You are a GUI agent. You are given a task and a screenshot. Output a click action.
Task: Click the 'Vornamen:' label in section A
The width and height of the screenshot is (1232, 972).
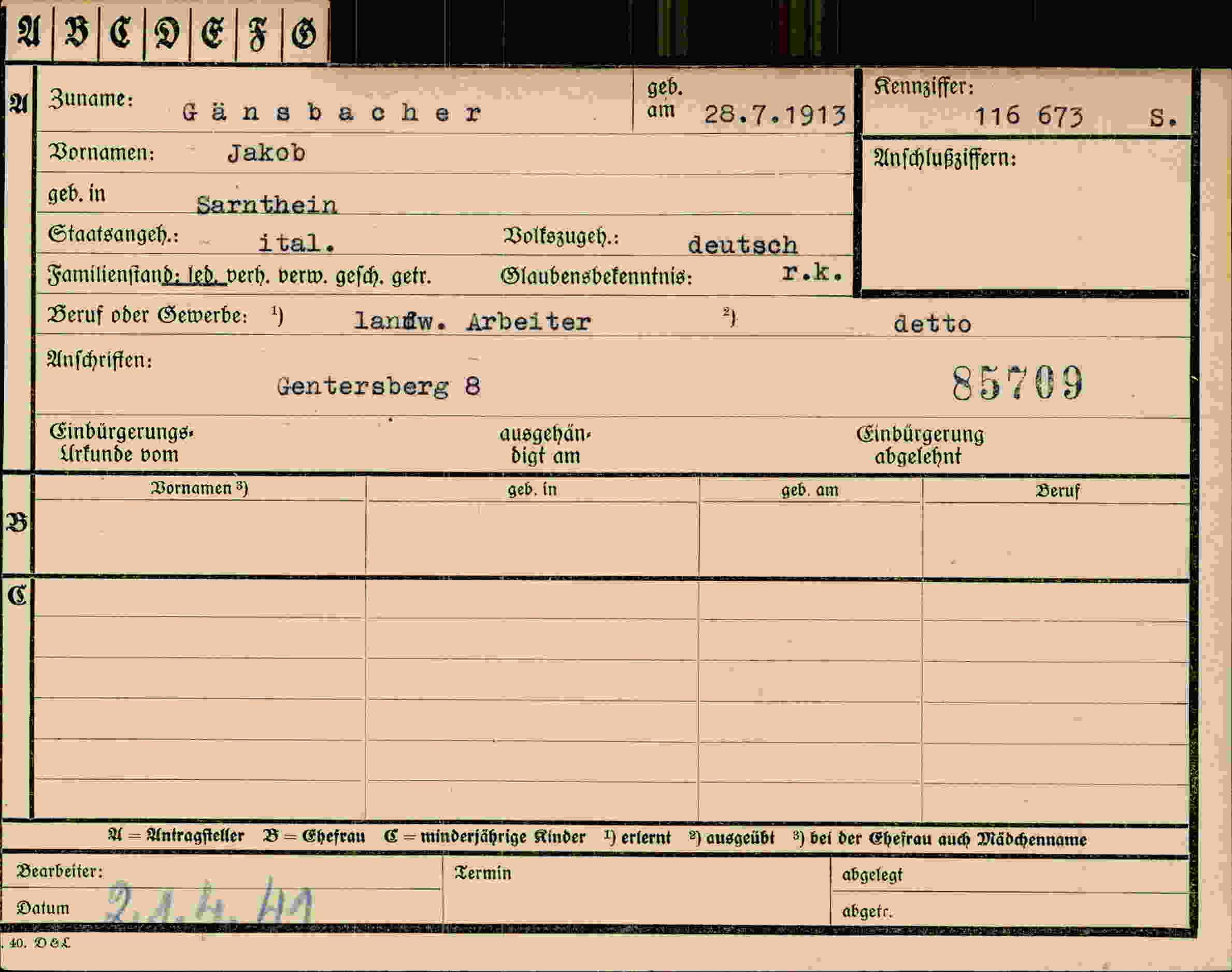coord(102,152)
